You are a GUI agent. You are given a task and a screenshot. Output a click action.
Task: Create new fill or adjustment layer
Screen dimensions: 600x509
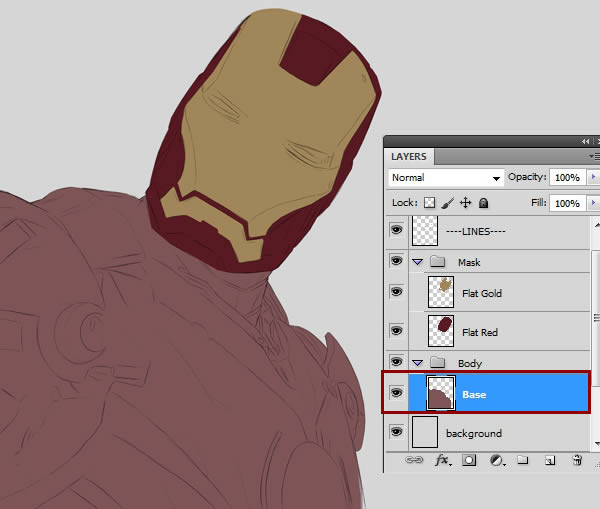coord(497,460)
